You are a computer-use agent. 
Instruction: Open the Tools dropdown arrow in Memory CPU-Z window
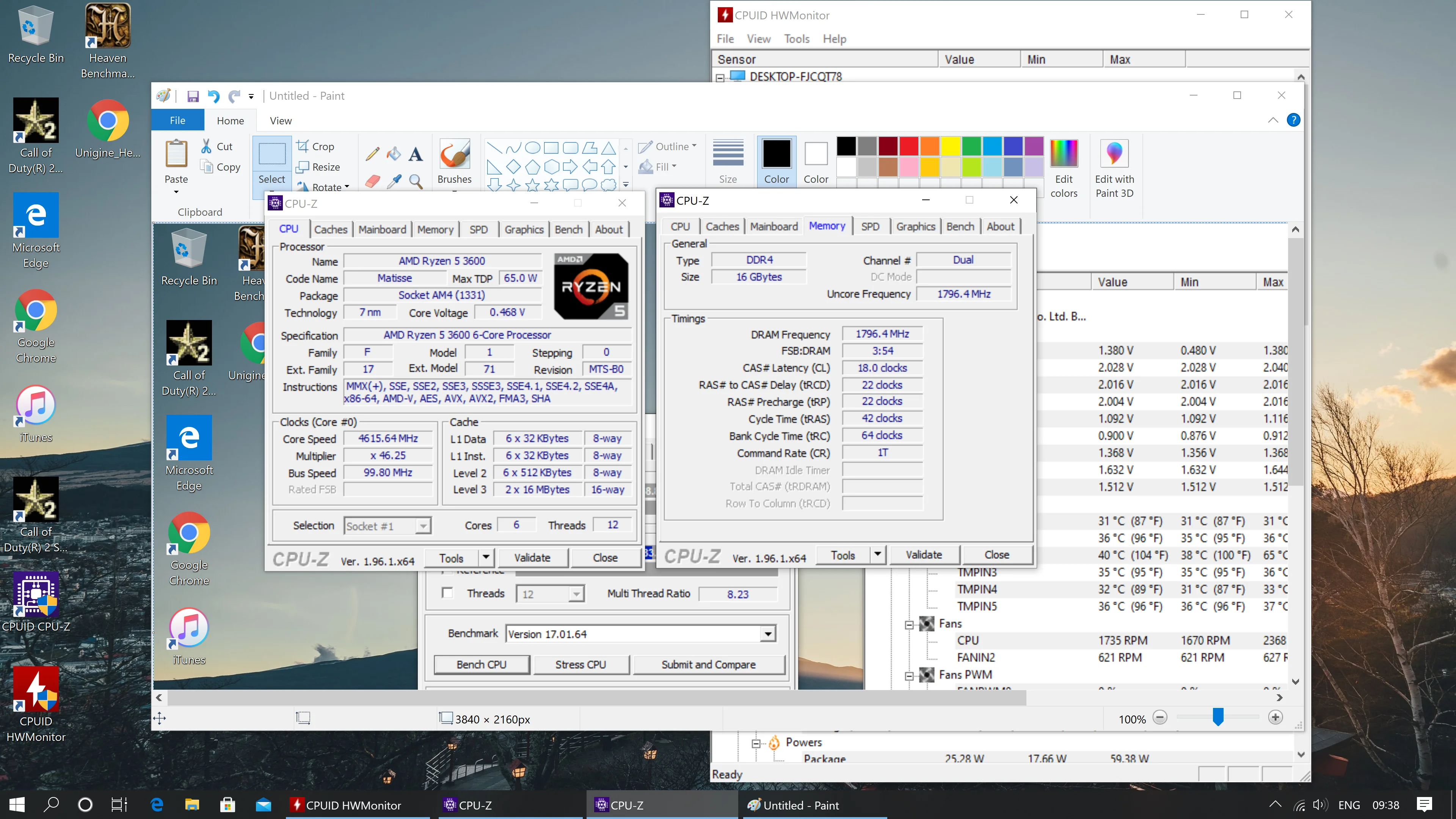tap(877, 554)
